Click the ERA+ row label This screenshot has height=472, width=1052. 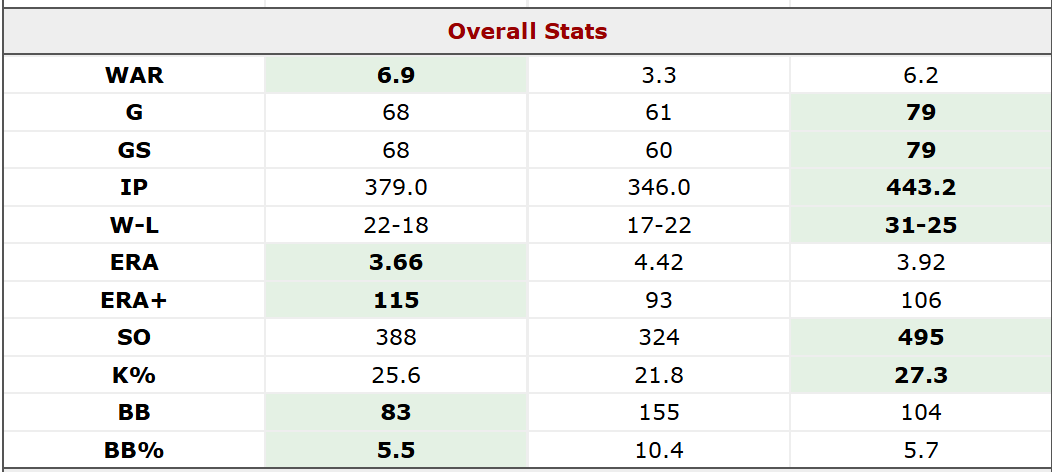133,300
